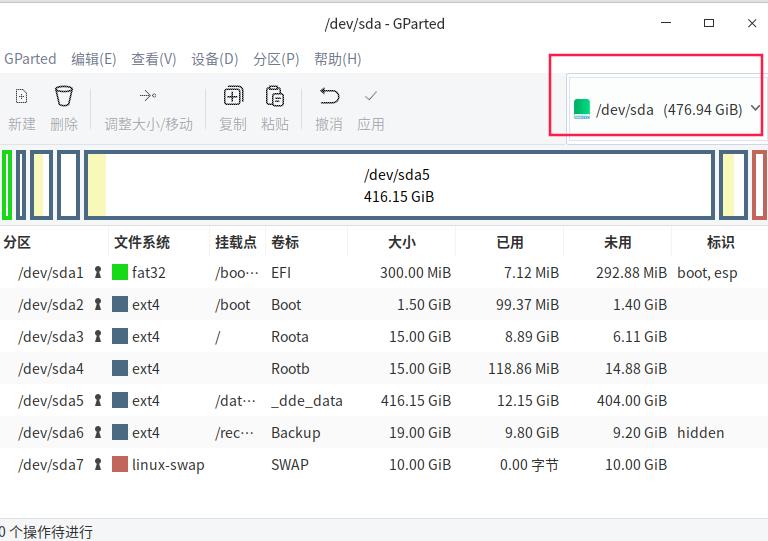Open the 帮助(H) menu
768x541 pixels.
pos(337,59)
